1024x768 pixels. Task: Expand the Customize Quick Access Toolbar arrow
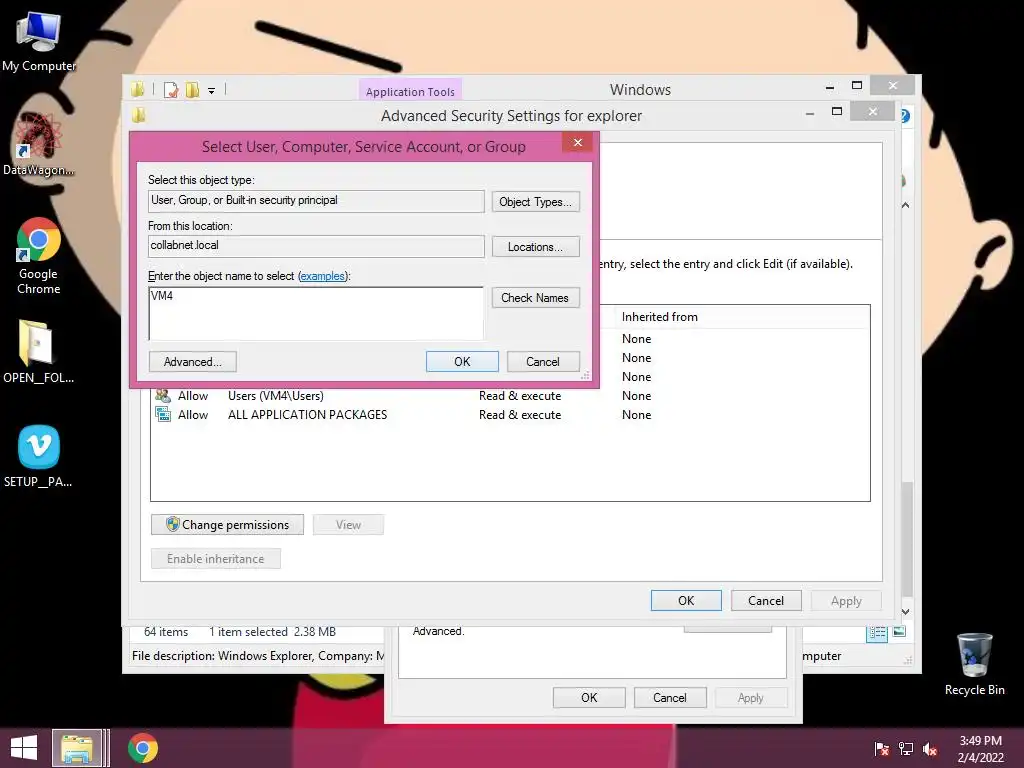point(212,91)
